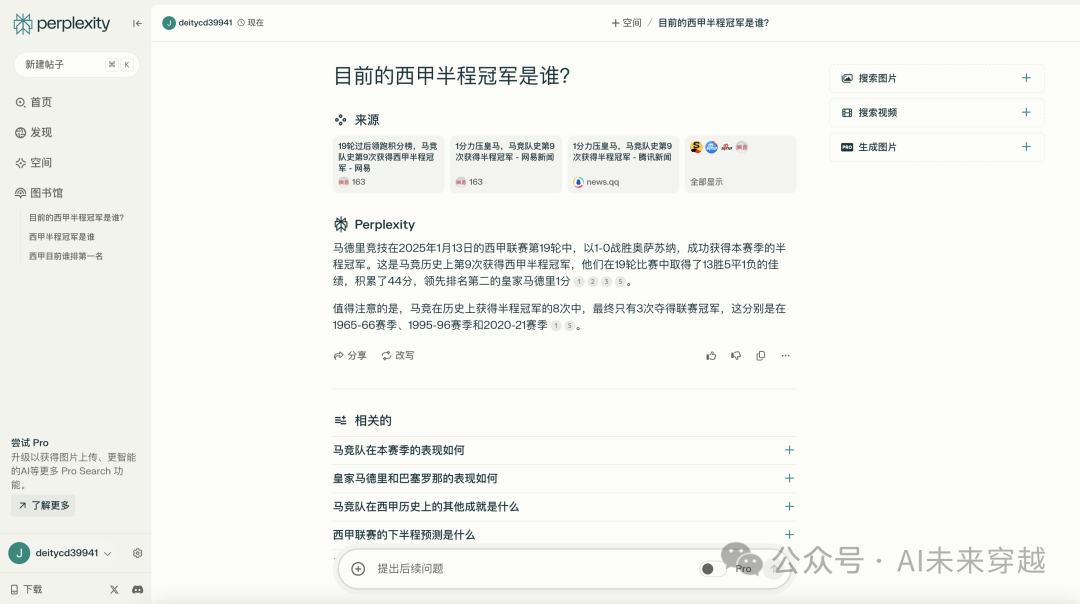Open library thread 目前的西甲半程冠军是谁?
Viewport: 1080px width, 604px height.
[x=76, y=218]
